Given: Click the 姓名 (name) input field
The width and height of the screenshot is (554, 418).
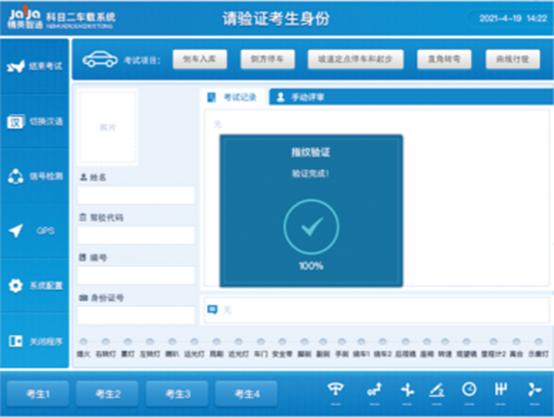Looking at the screenshot, I should pos(136,195).
